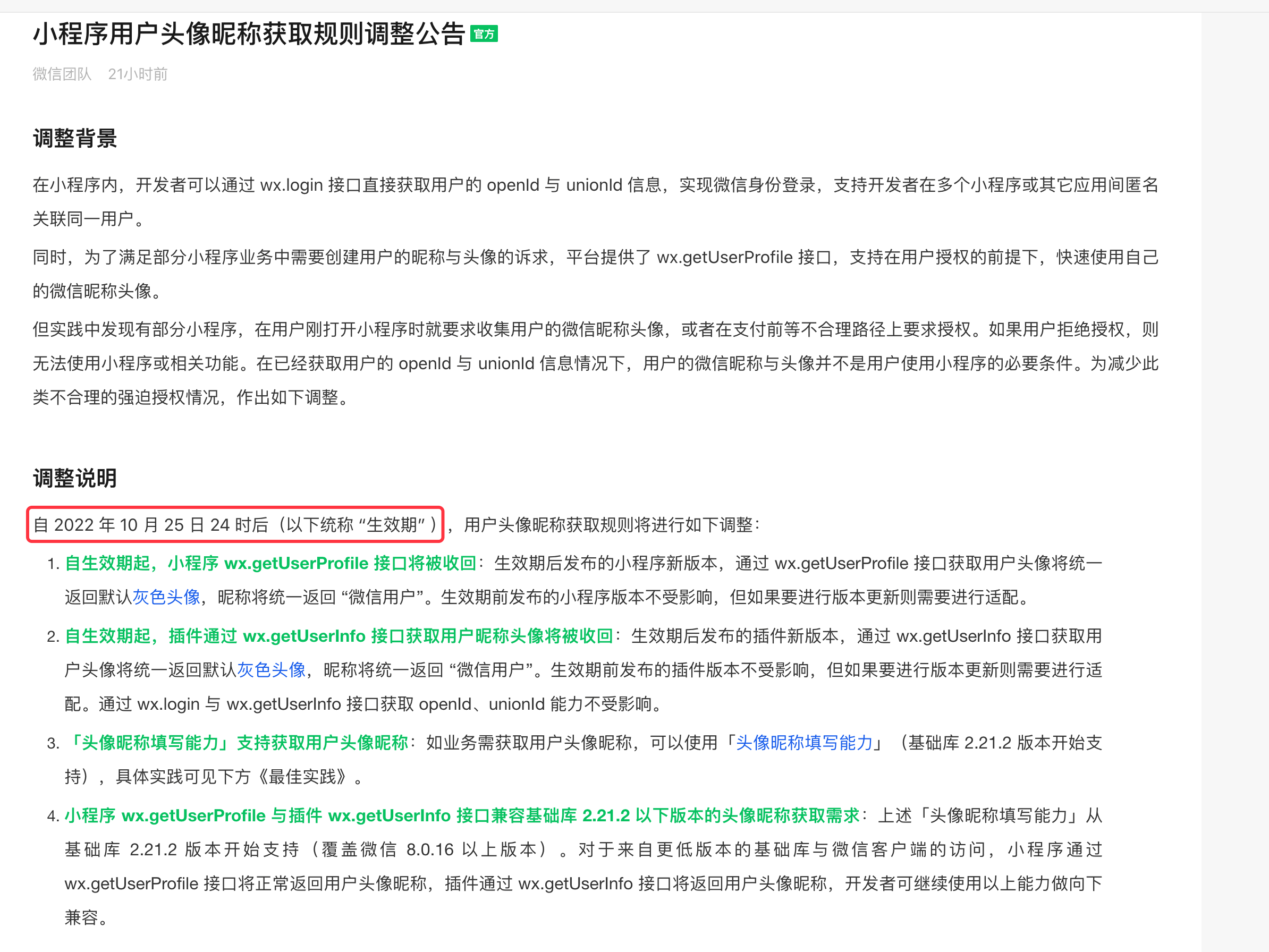Open 灰色头像 link in list item 1
The height and width of the screenshot is (952, 1269).
pyautogui.click(x=166, y=597)
